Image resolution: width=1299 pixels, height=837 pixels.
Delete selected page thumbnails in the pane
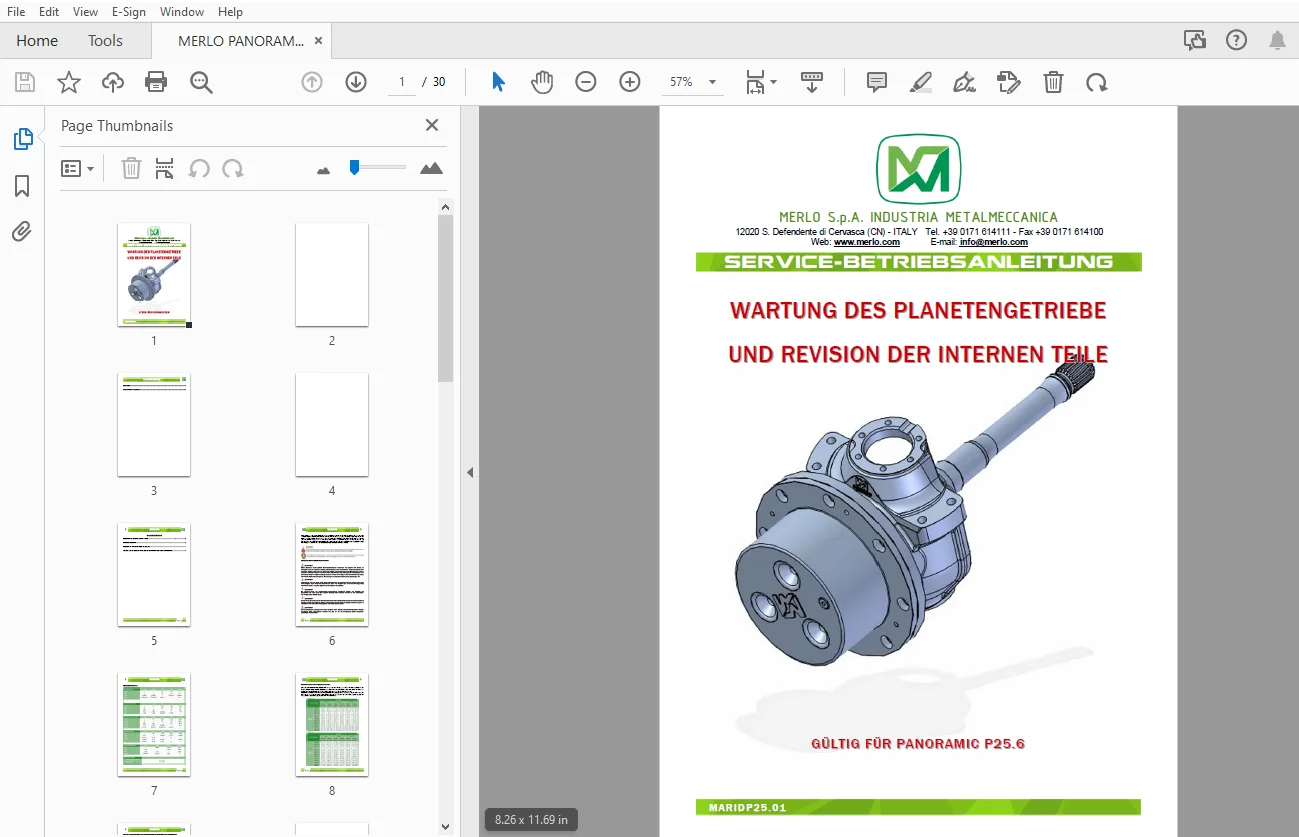(131, 168)
